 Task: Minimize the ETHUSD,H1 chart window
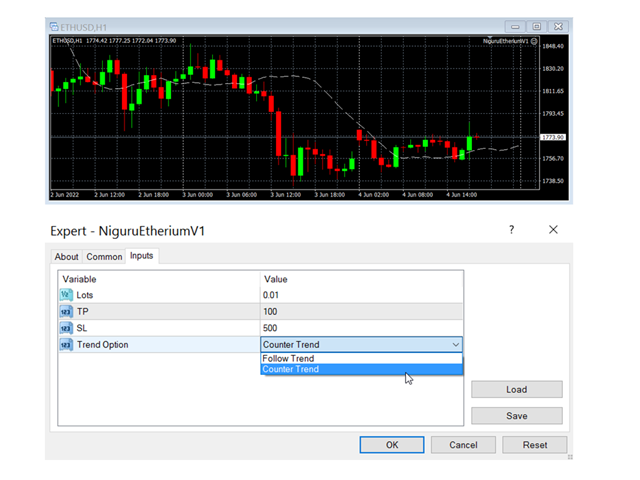(x=515, y=27)
